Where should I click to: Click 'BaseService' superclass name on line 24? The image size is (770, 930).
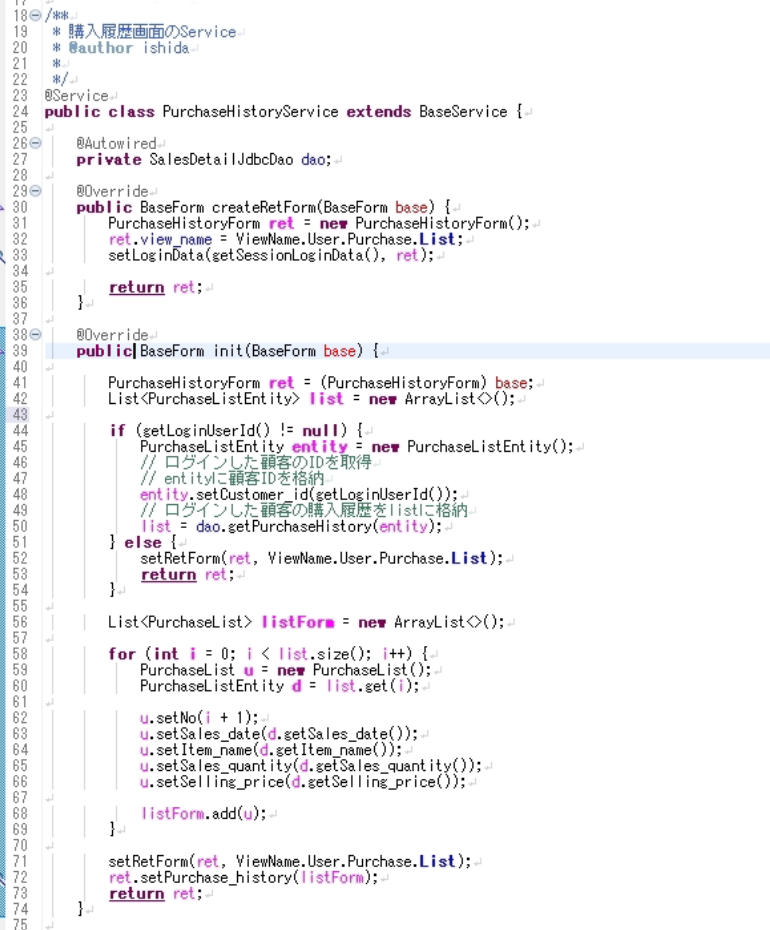(463, 112)
